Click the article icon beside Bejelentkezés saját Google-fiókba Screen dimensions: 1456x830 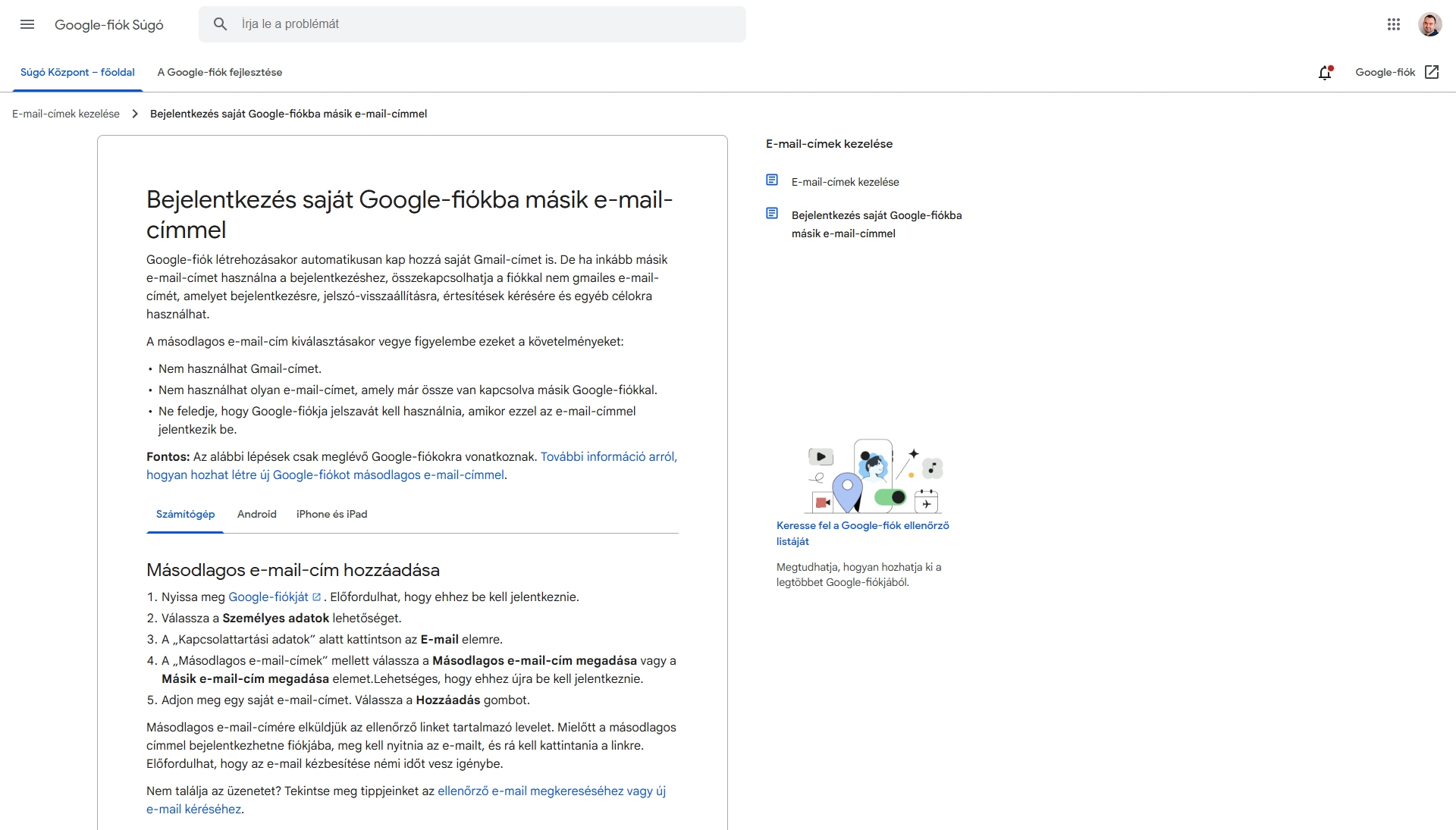click(x=772, y=213)
